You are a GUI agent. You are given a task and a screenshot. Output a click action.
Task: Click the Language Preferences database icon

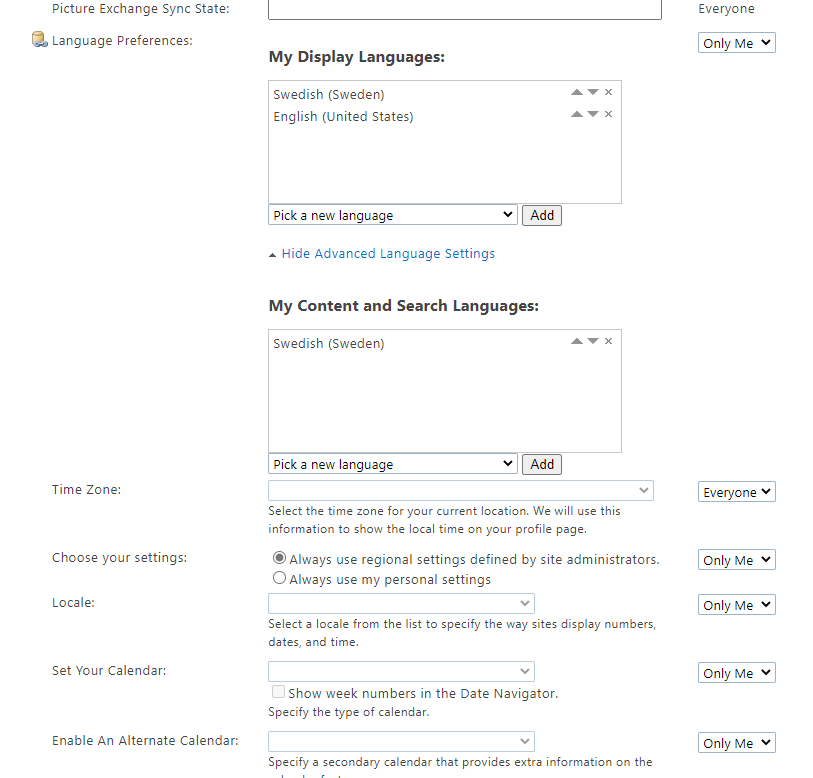(x=39, y=39)
